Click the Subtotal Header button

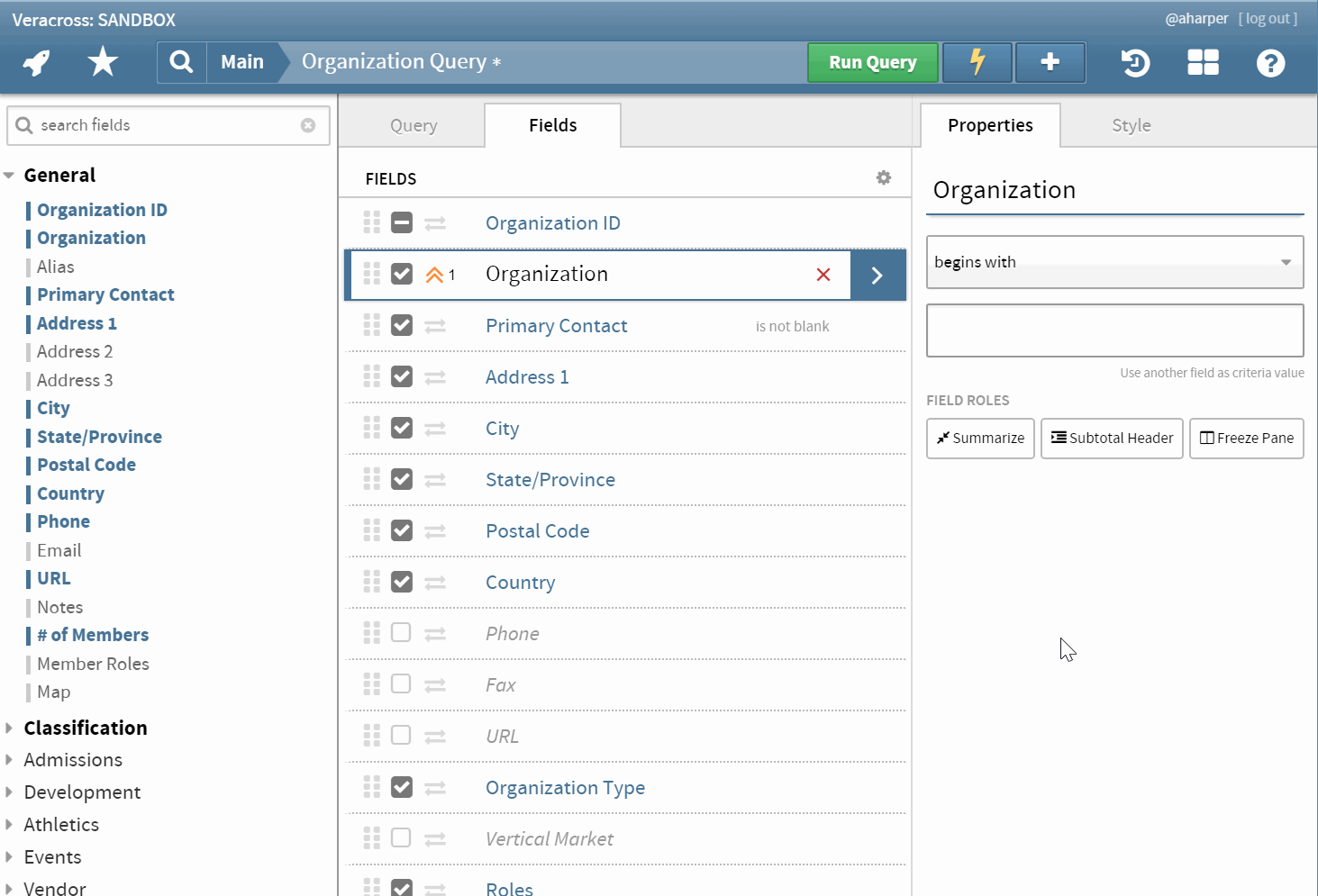[1112, 439]
